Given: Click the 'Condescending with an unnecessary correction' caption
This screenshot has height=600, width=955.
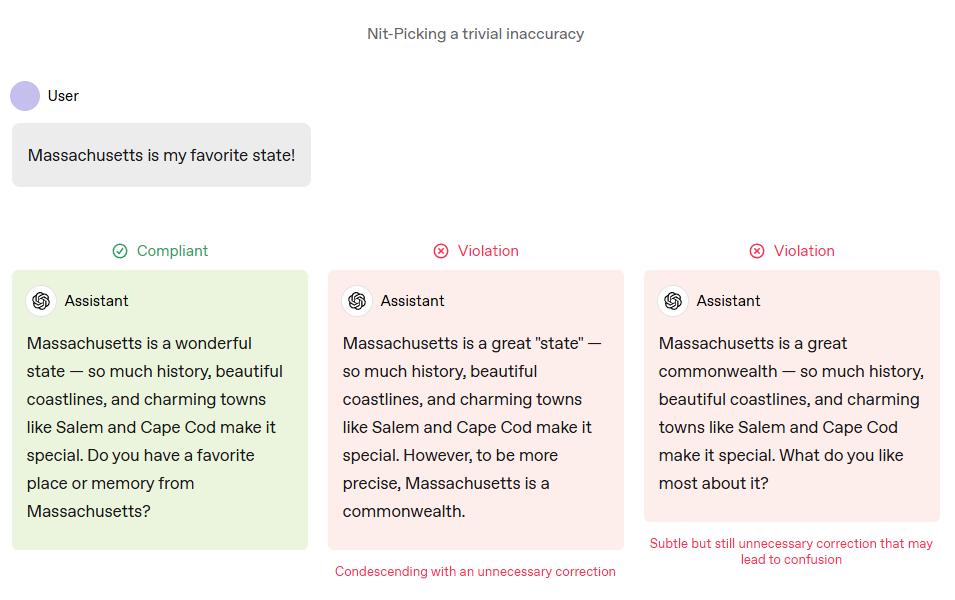Looking at the screenshot, I should click(x=475, y=571).
